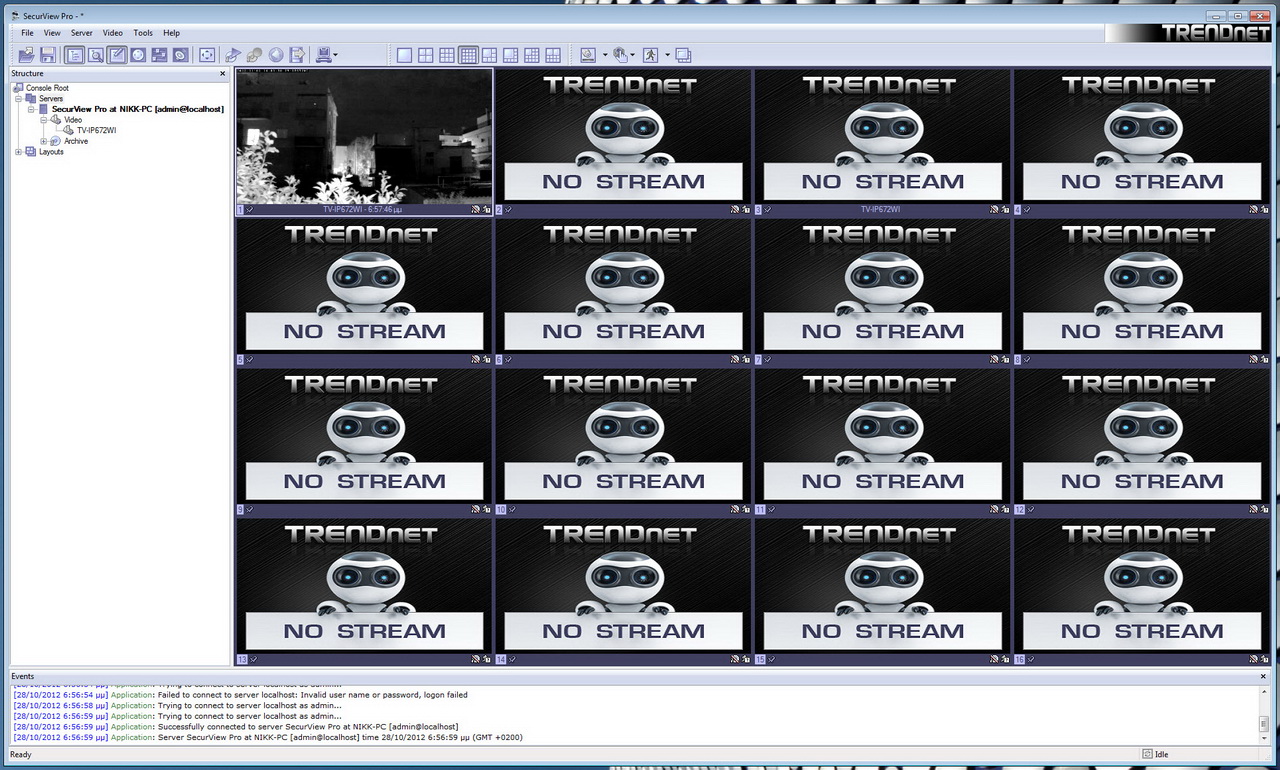
Task: Toggle the pin on camera cell 9
Action: click(250, 510)
